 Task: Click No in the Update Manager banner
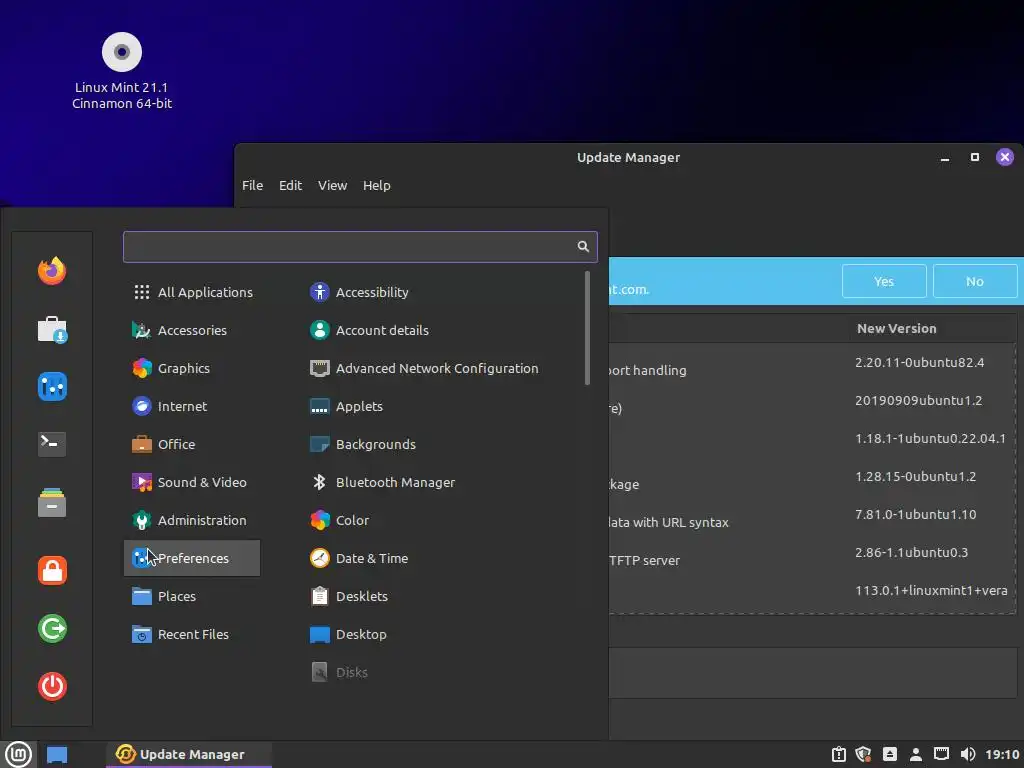[x=975, y=281]
